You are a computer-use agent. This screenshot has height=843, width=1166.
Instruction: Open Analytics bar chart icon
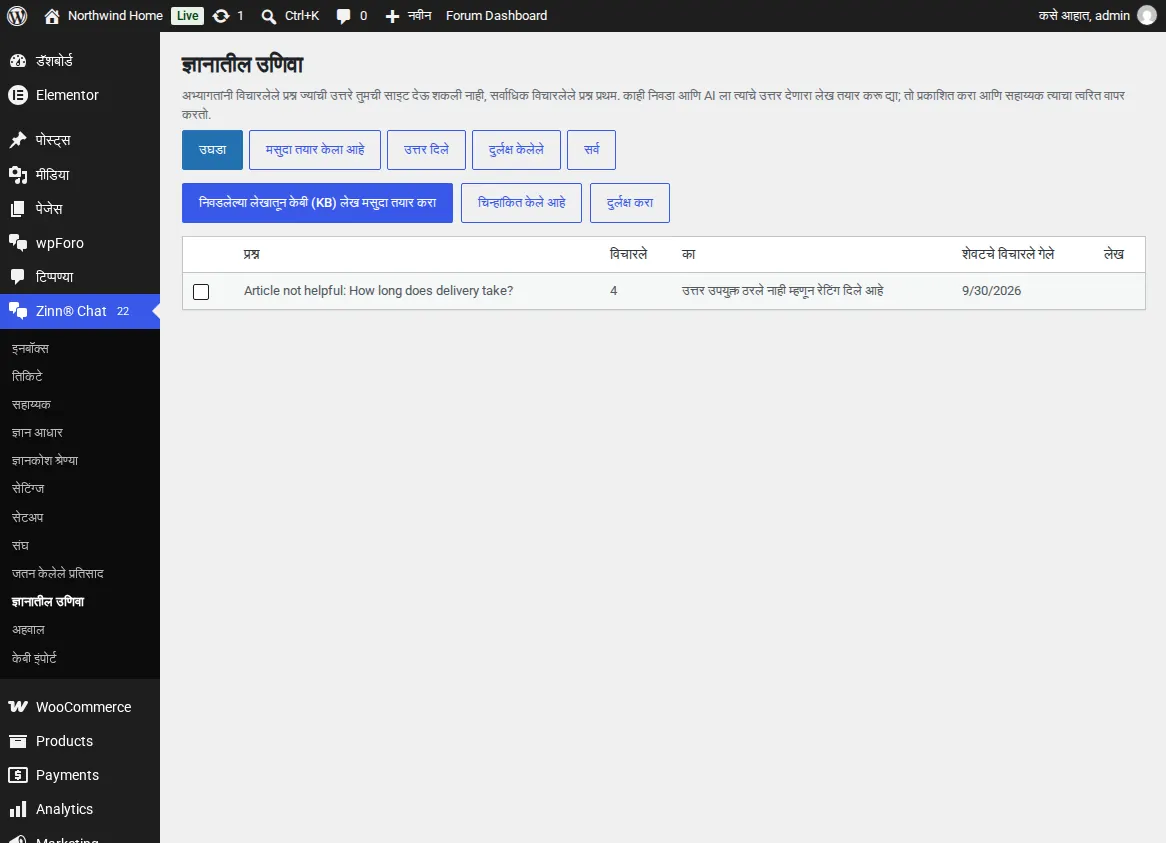coord(18,809)
